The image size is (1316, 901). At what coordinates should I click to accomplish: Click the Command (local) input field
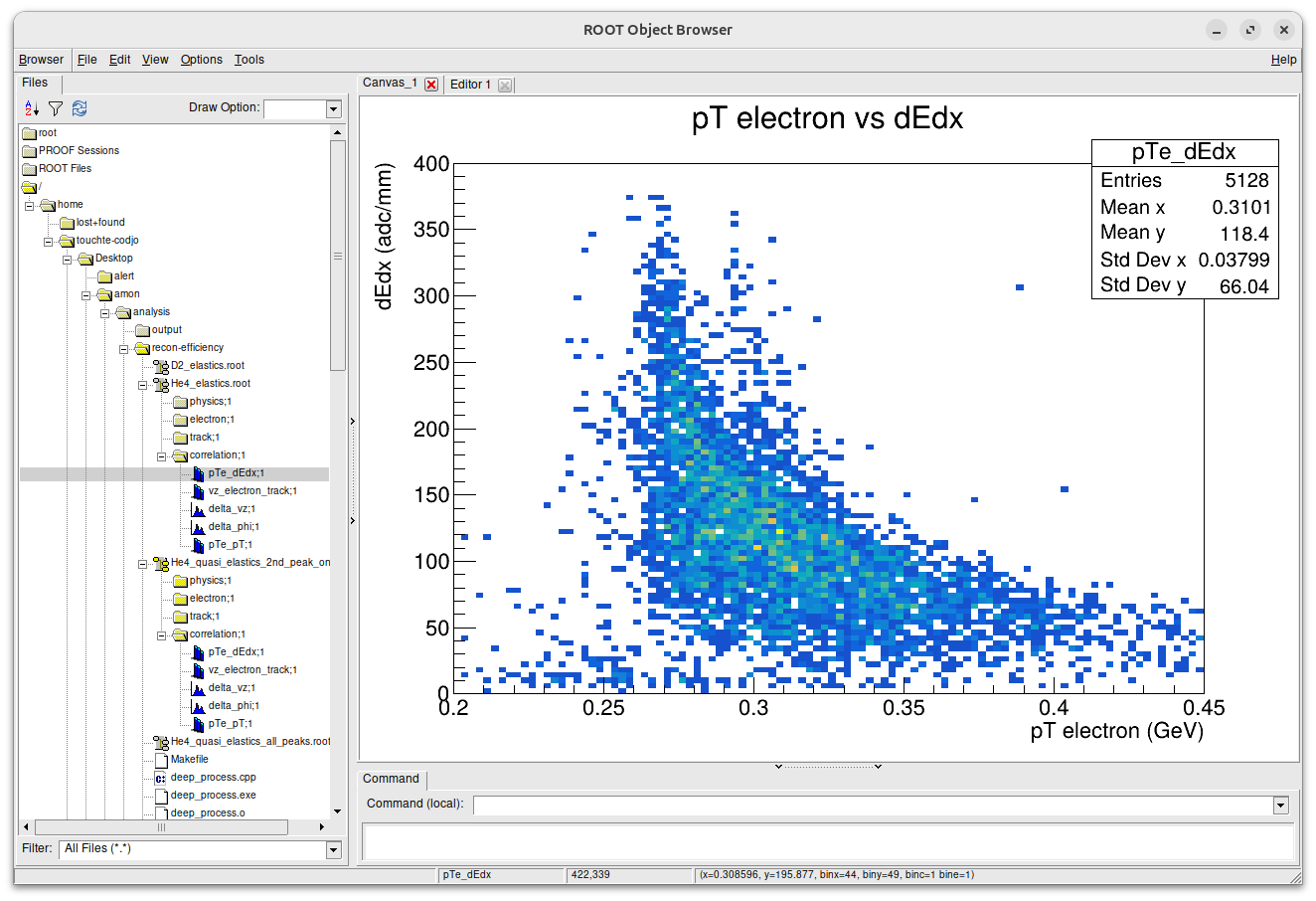873,805
